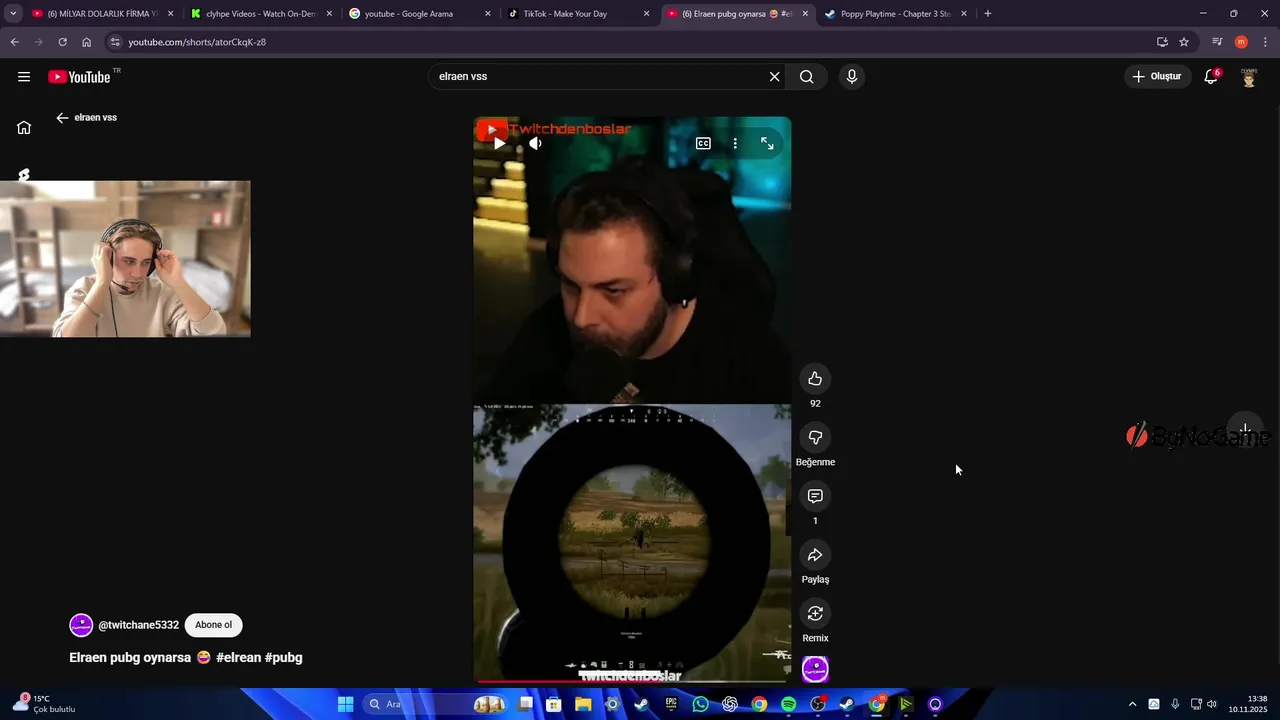Click the #elrean hashtag

pos(238,658)
